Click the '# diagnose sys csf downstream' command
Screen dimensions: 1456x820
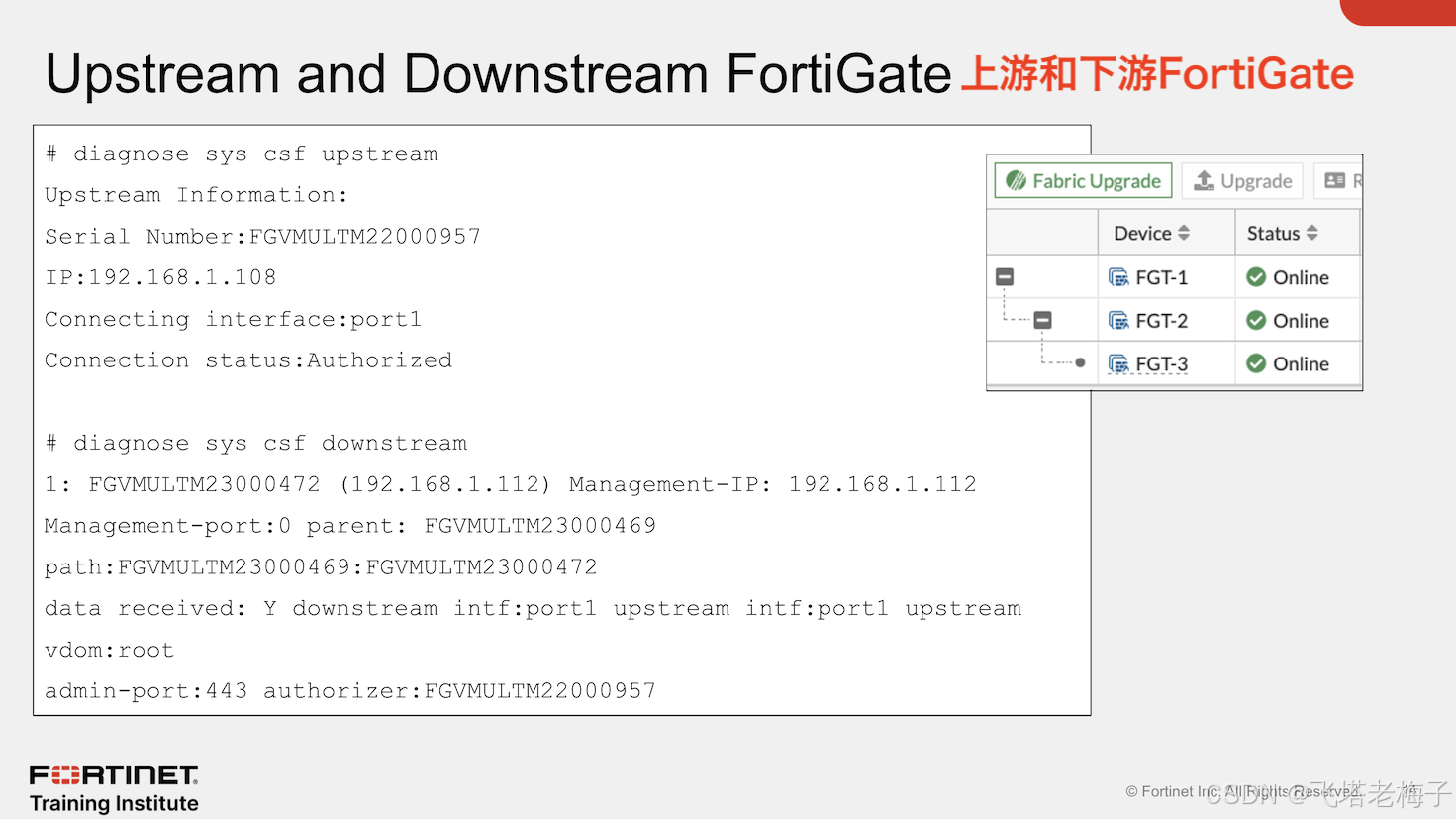point(255,444)
